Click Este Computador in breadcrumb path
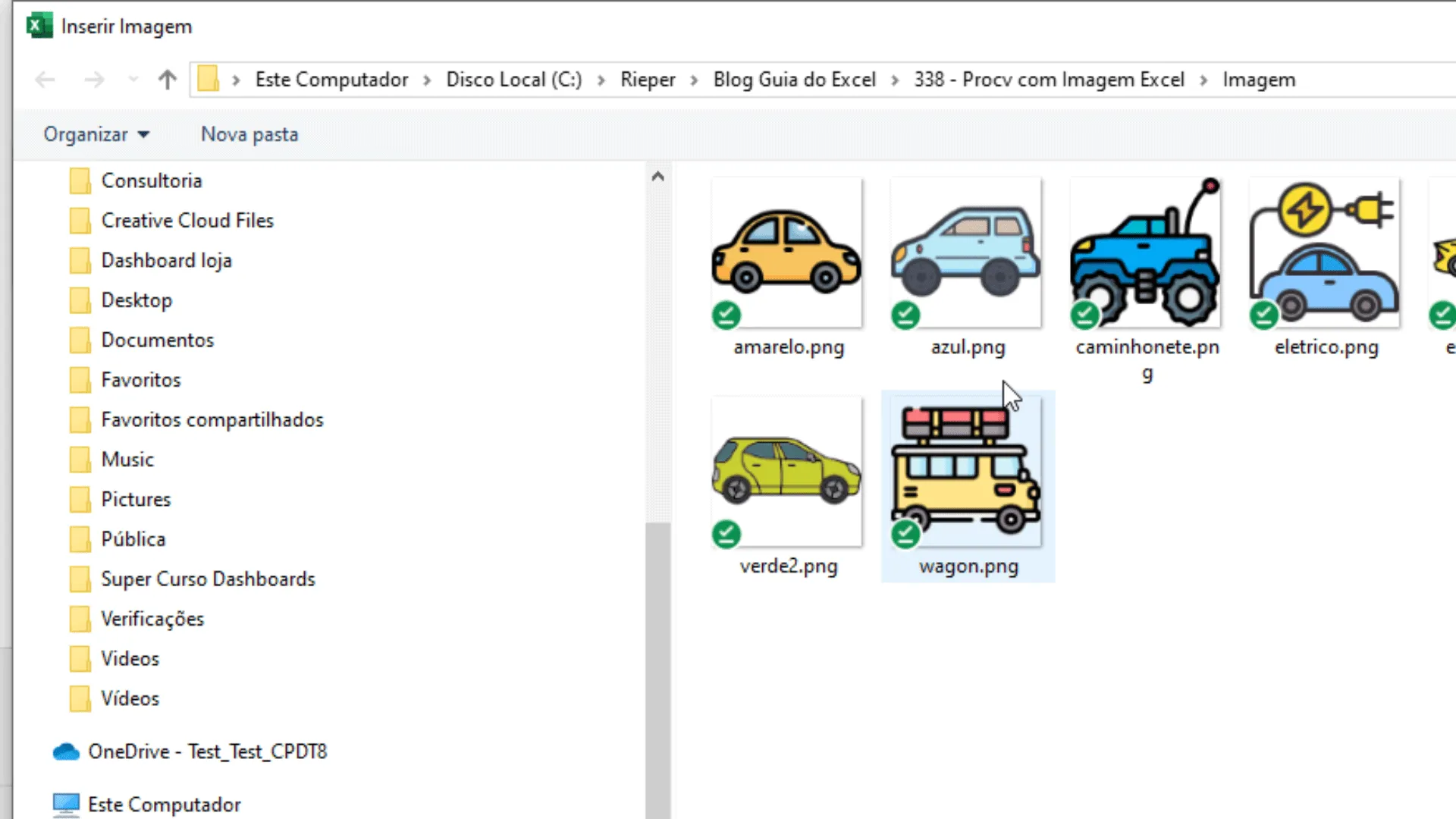Viewport: 1456px width, 819px height. pos(331,80)
